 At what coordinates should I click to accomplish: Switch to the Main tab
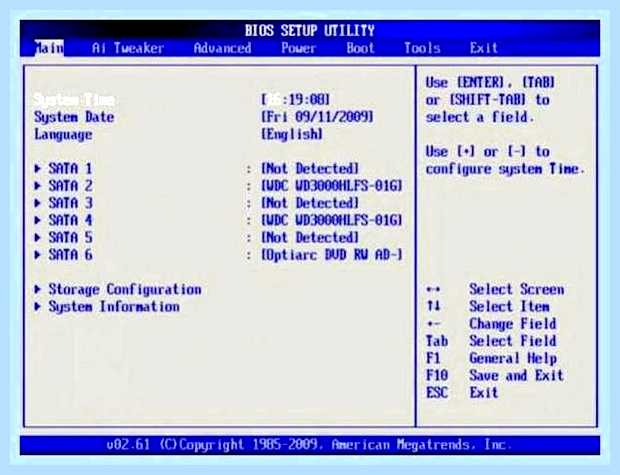point(49,48)
